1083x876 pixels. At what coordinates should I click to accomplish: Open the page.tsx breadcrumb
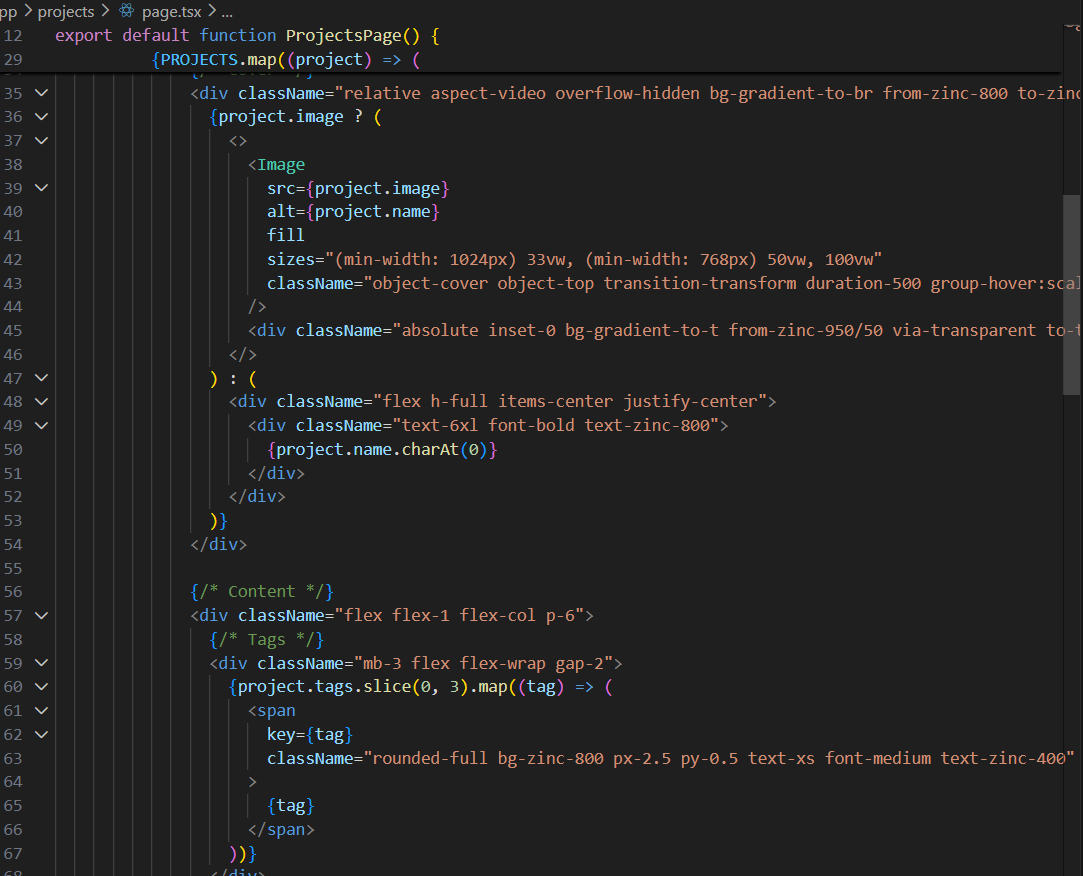(x=171, y=12)
